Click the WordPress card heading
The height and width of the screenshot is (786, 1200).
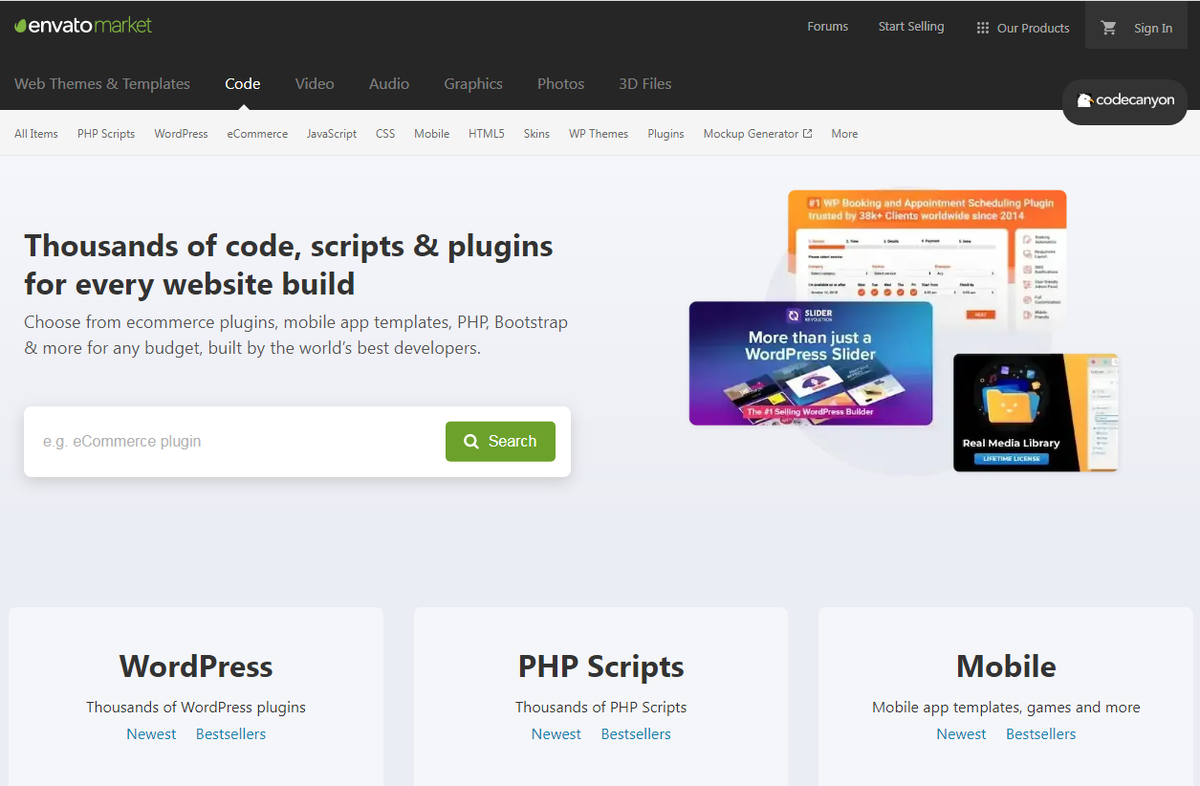pos(196,666)
